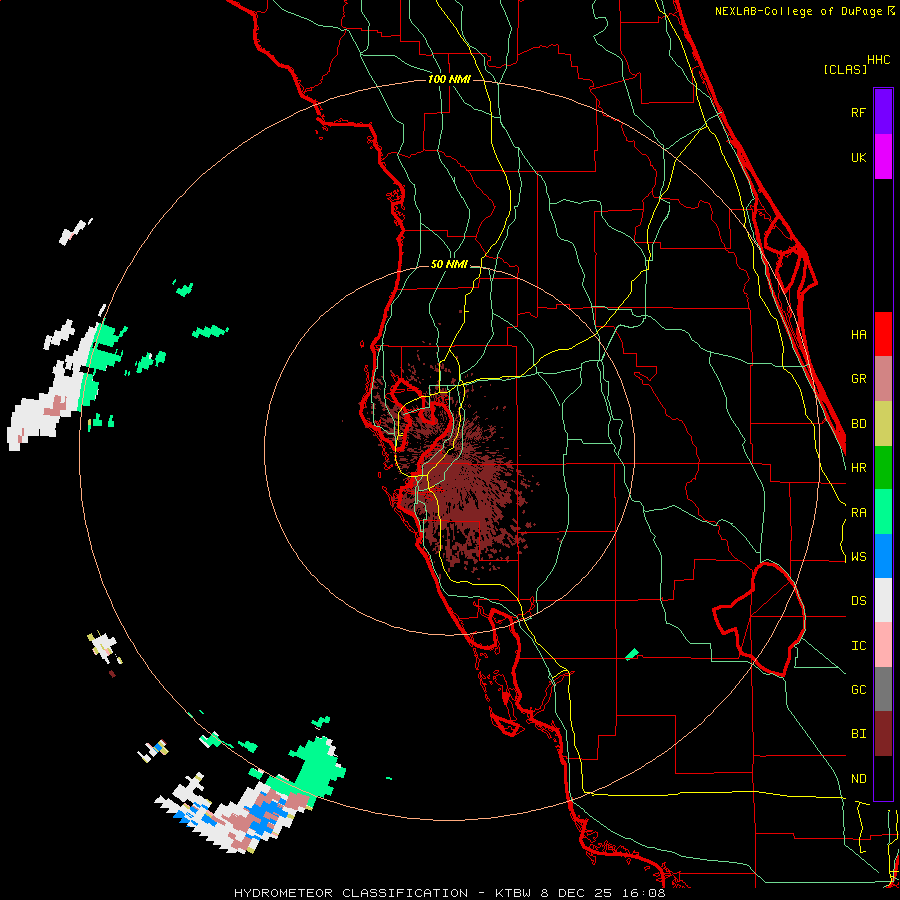
Task: Click the BI biological brown swatch
Action: tap(883, 734)
